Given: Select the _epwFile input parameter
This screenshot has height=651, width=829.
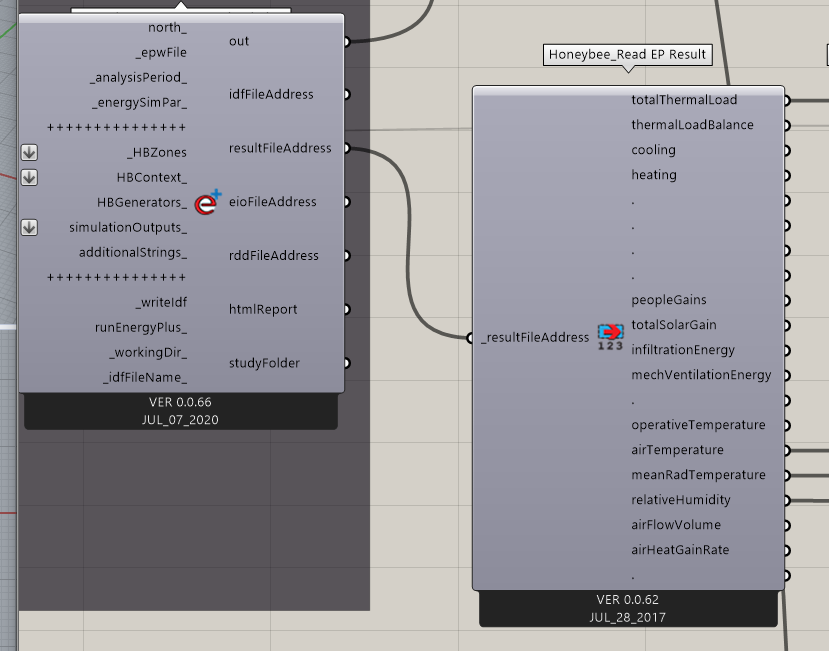Looking at the screenshot, I should click(160, 52).
